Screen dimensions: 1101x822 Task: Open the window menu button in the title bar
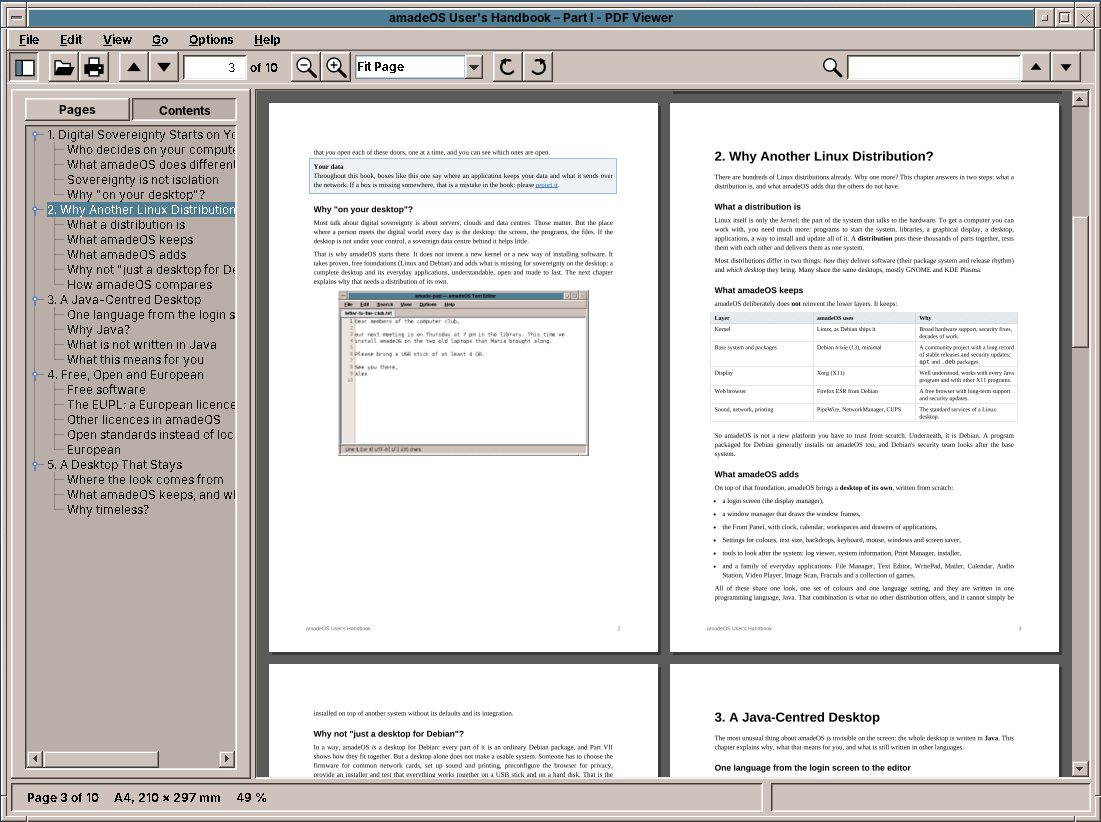pyautogui.click(x=17, y=18)
